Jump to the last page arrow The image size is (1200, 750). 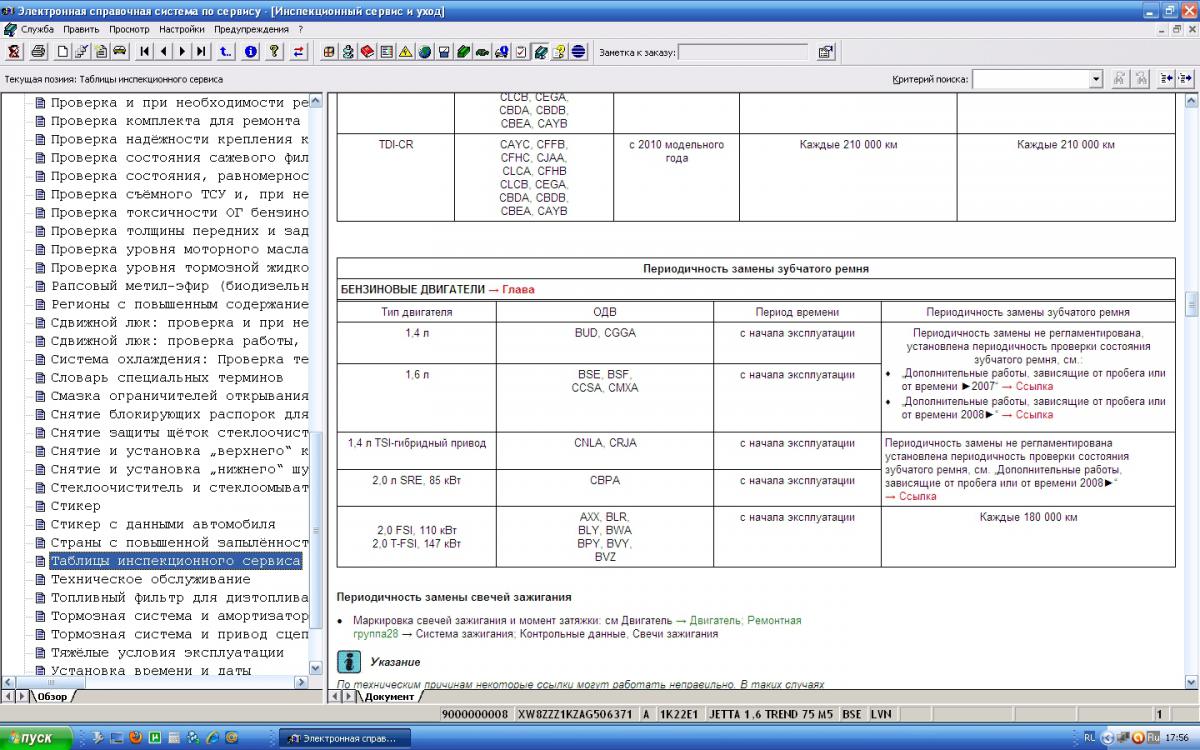point(202,52)
